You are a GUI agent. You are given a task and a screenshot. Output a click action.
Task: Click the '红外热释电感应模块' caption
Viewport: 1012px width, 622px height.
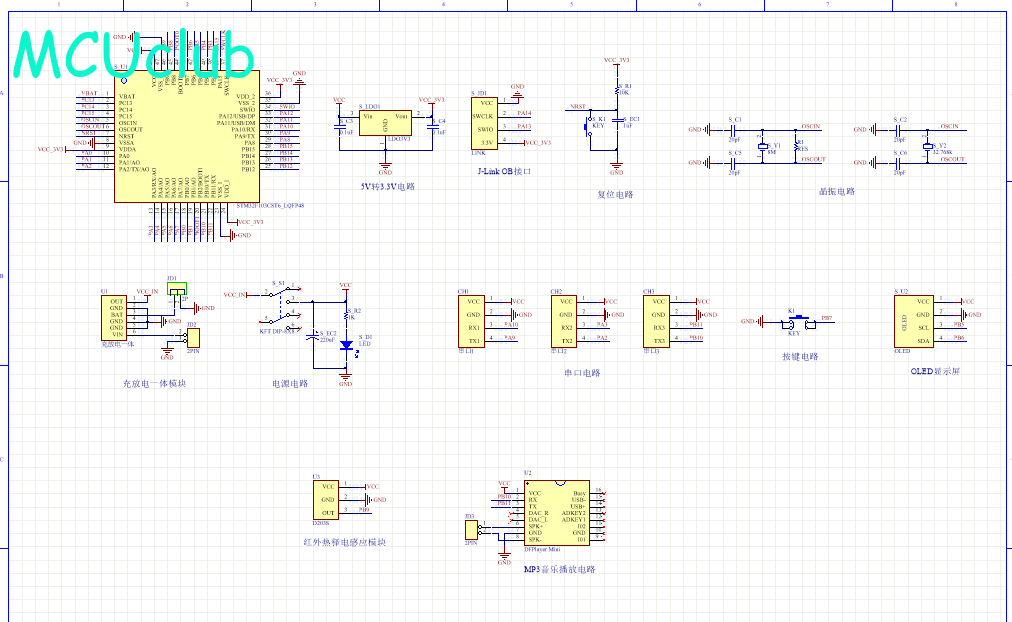click(345, 543)
